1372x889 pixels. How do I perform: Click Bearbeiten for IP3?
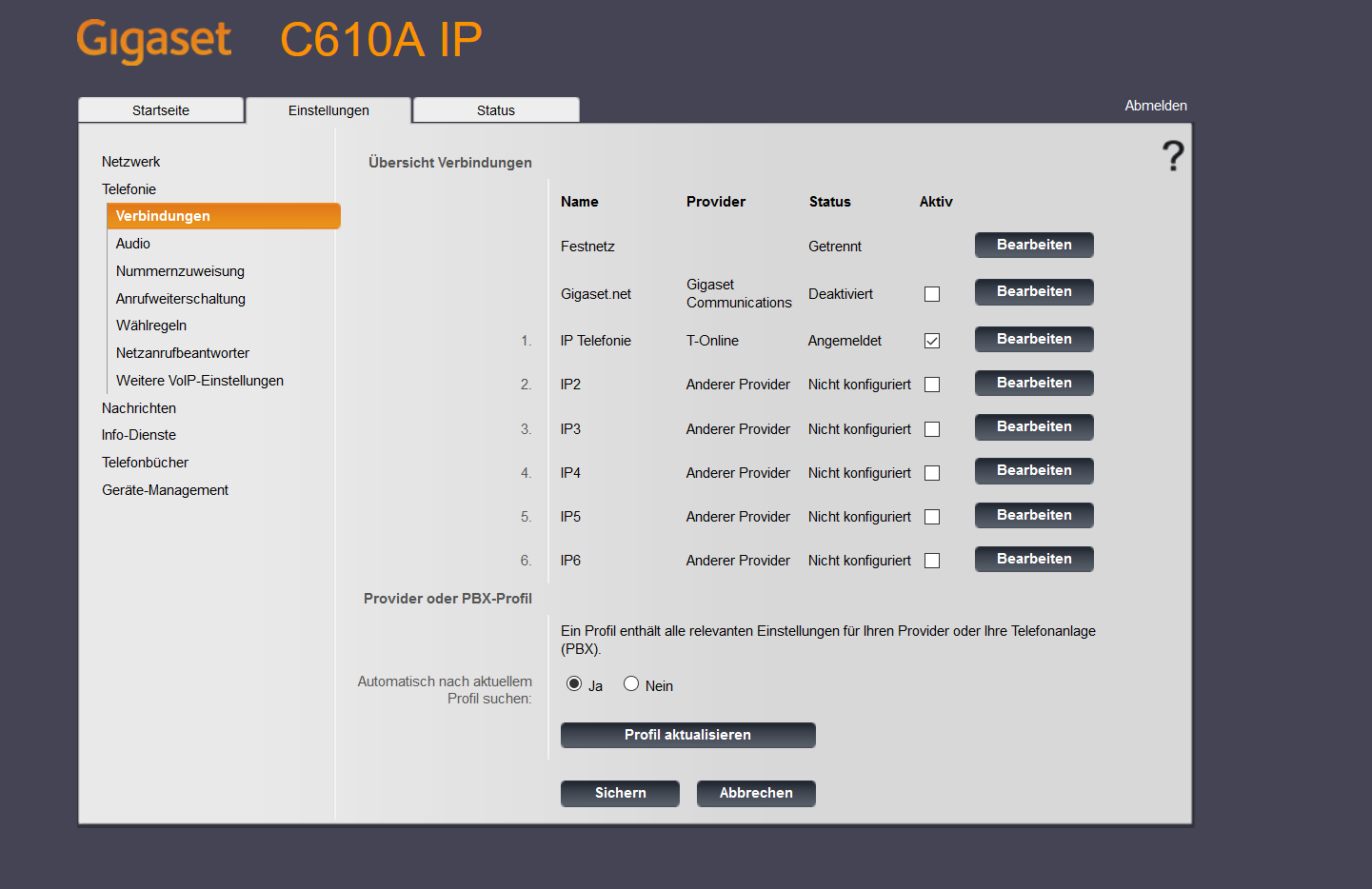click(x=1034, y=426)
